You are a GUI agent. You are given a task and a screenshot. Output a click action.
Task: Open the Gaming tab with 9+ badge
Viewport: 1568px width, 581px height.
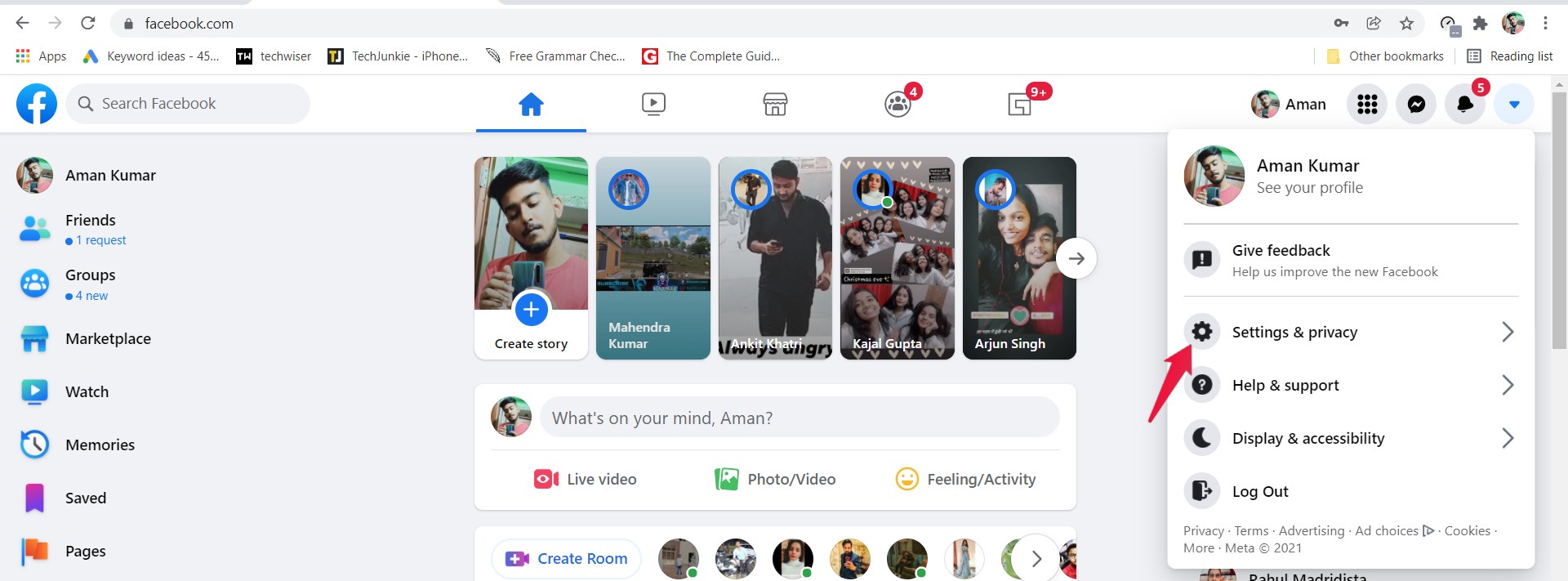click(x=1020, y=104)
